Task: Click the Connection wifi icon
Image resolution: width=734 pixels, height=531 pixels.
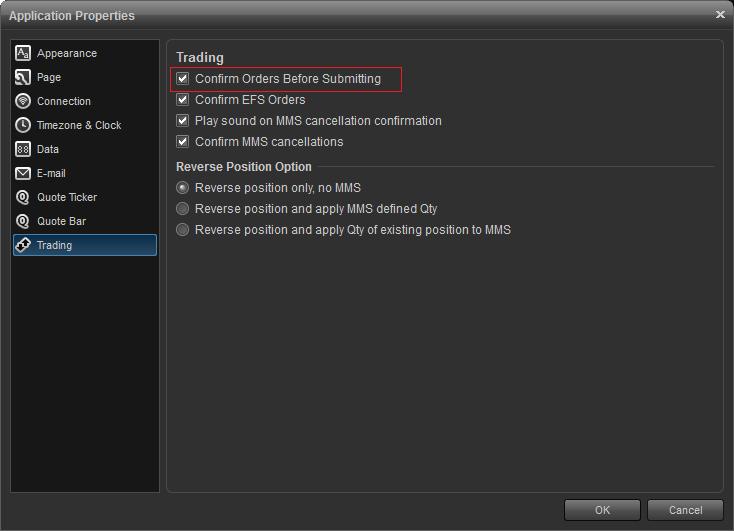Action: click(23, 101)
